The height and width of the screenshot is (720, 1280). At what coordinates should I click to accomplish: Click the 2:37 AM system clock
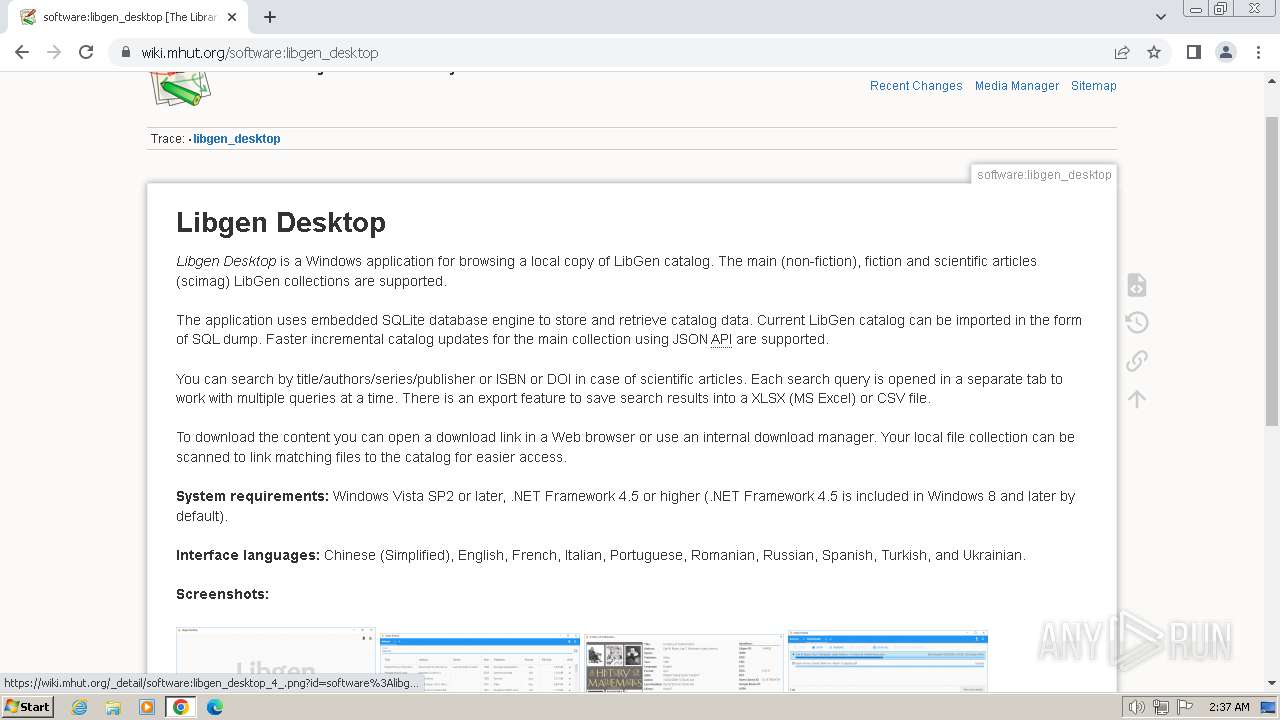[x=1229, y=707]
